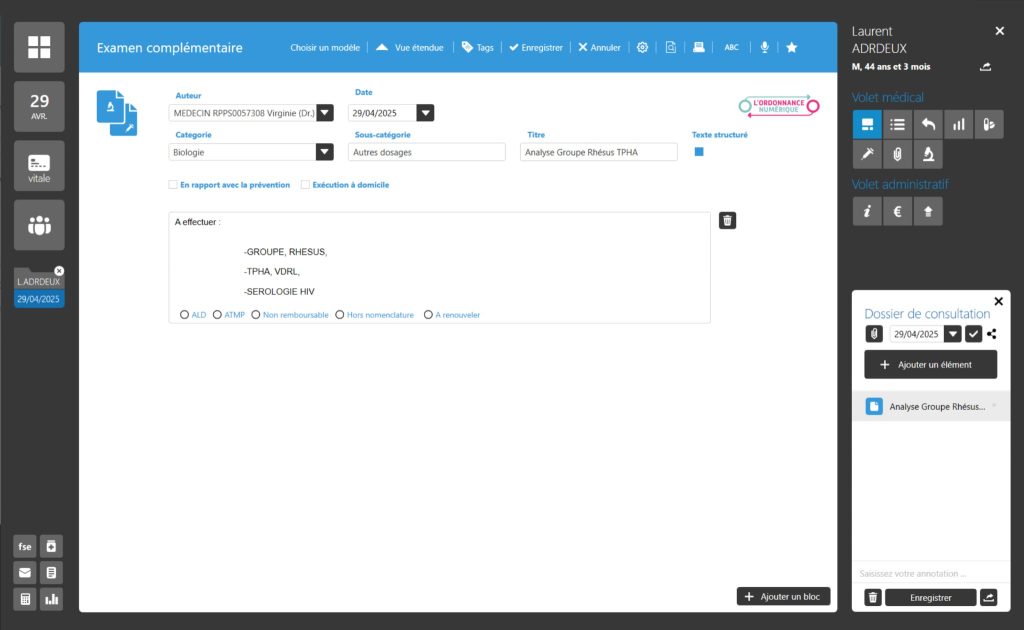
Task: Click 'Vue étendue' in header toolbar
Action: click(x=410, y=47)
